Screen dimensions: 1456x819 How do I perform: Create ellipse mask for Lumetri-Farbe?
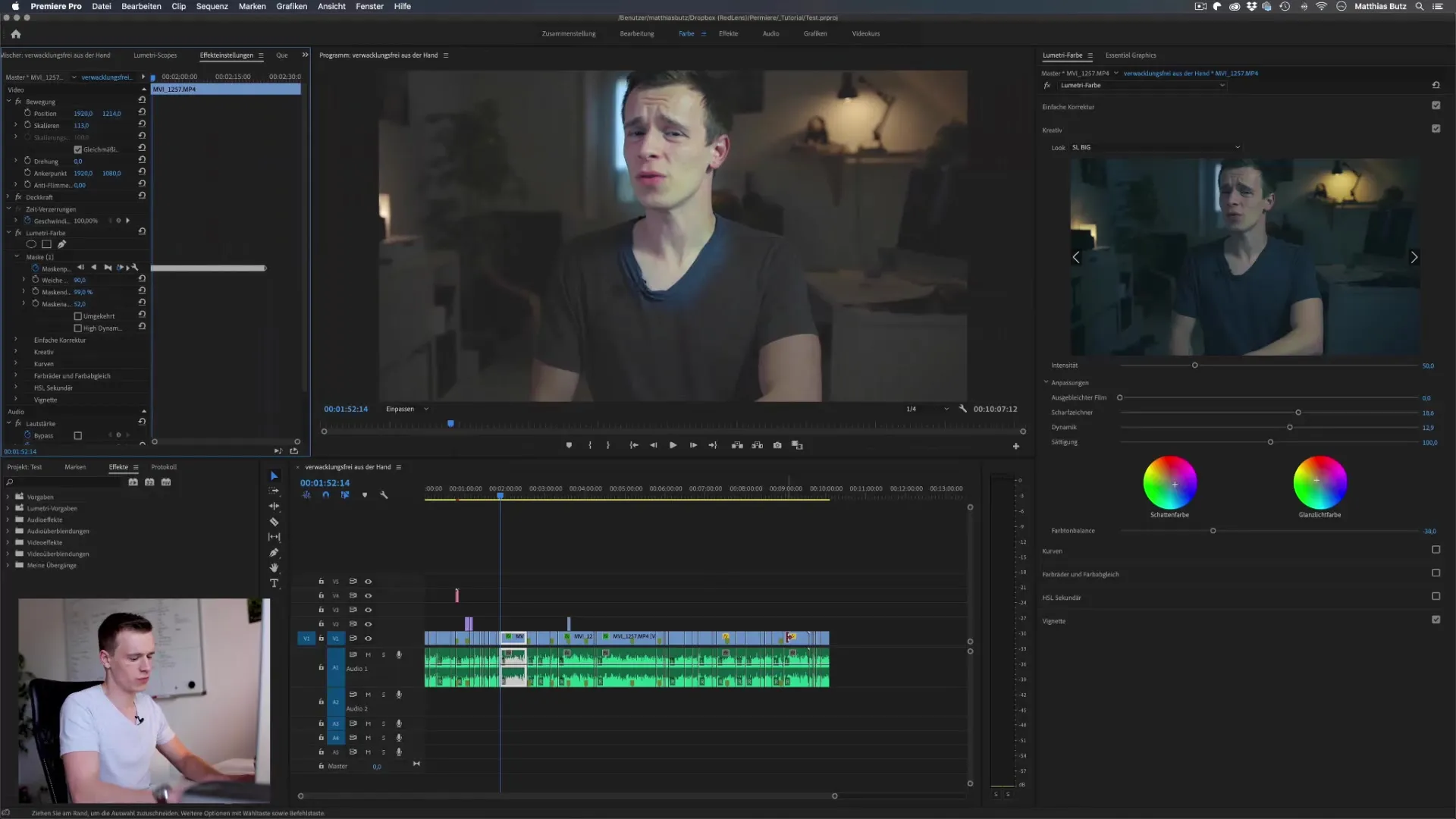point(31,244)
